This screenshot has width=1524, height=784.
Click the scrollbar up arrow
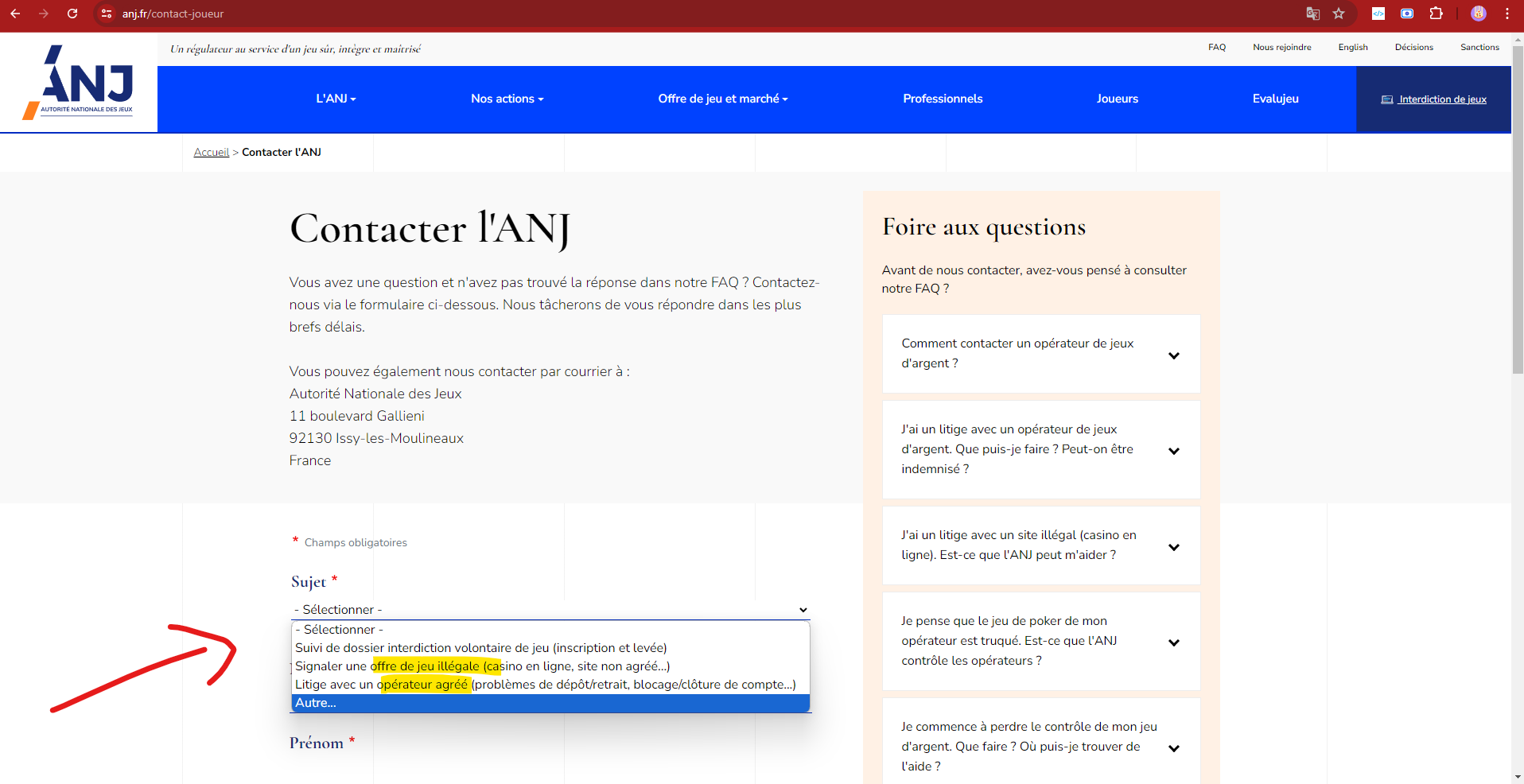[x=1518, y=39]
